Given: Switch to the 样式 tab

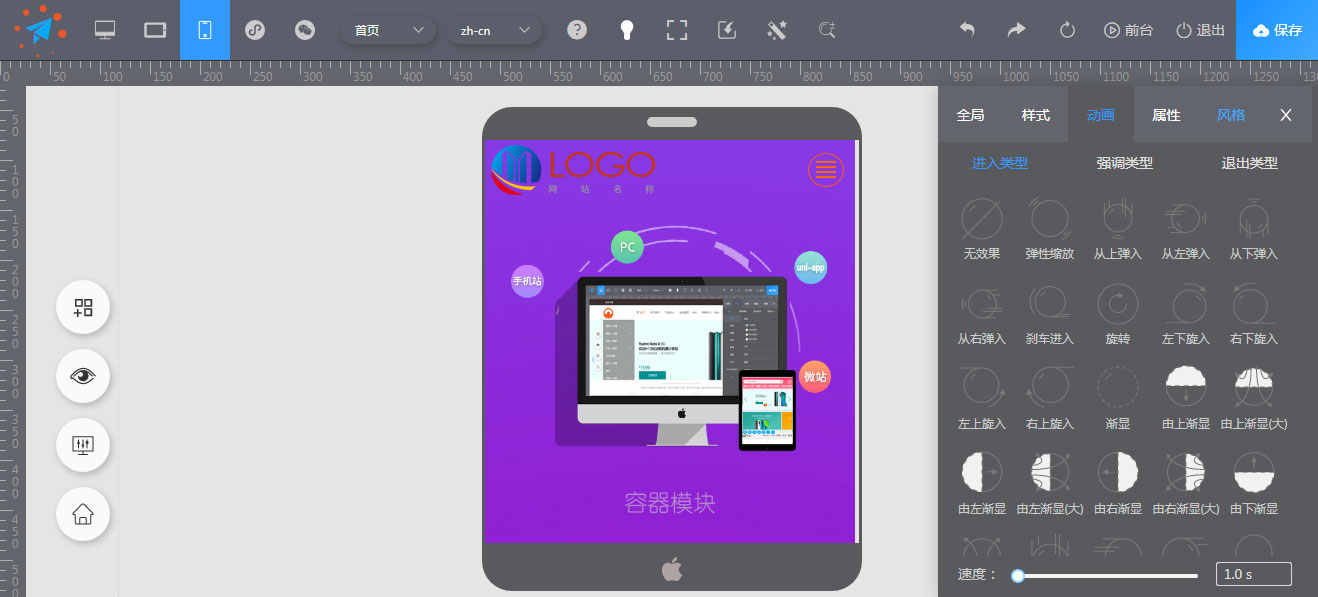Looking at the screenshot, I should 1035,115.
